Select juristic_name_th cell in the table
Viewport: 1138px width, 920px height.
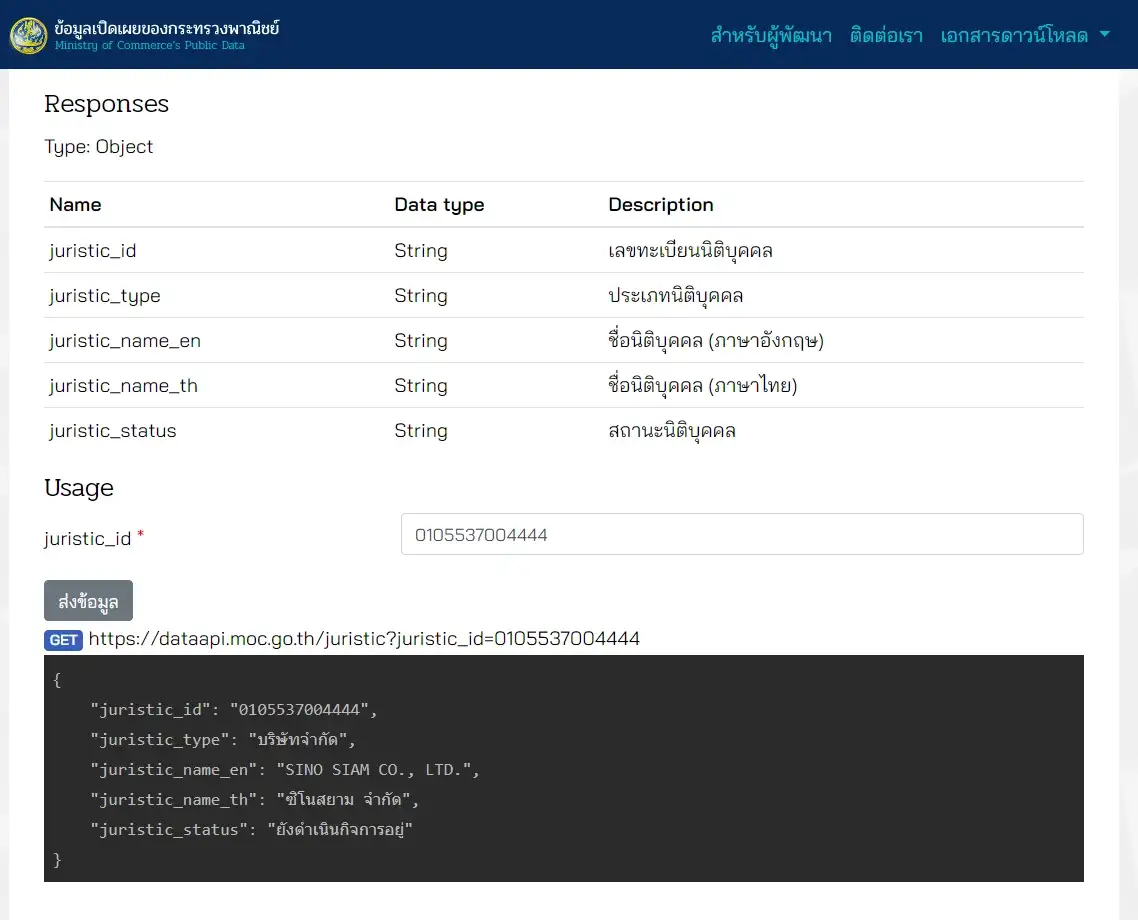click(x=123, y=386)
